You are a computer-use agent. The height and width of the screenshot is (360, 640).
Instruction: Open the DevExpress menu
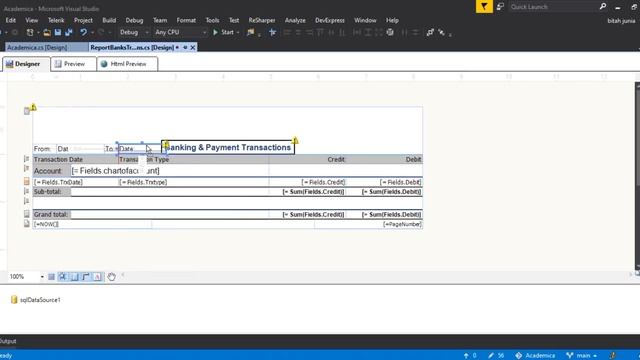coord(330,20)
